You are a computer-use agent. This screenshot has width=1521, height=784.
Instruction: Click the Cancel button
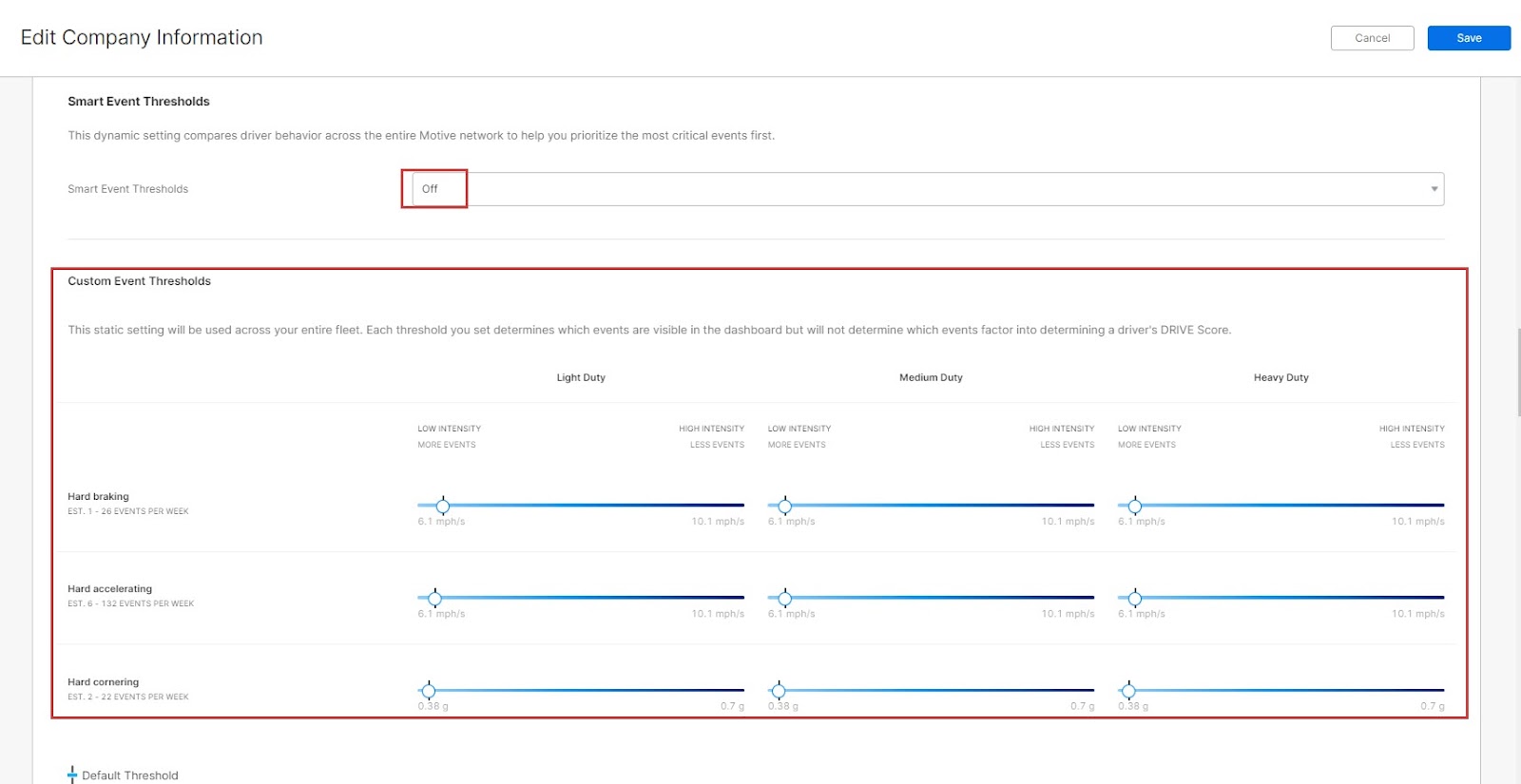coord(1372,38)
